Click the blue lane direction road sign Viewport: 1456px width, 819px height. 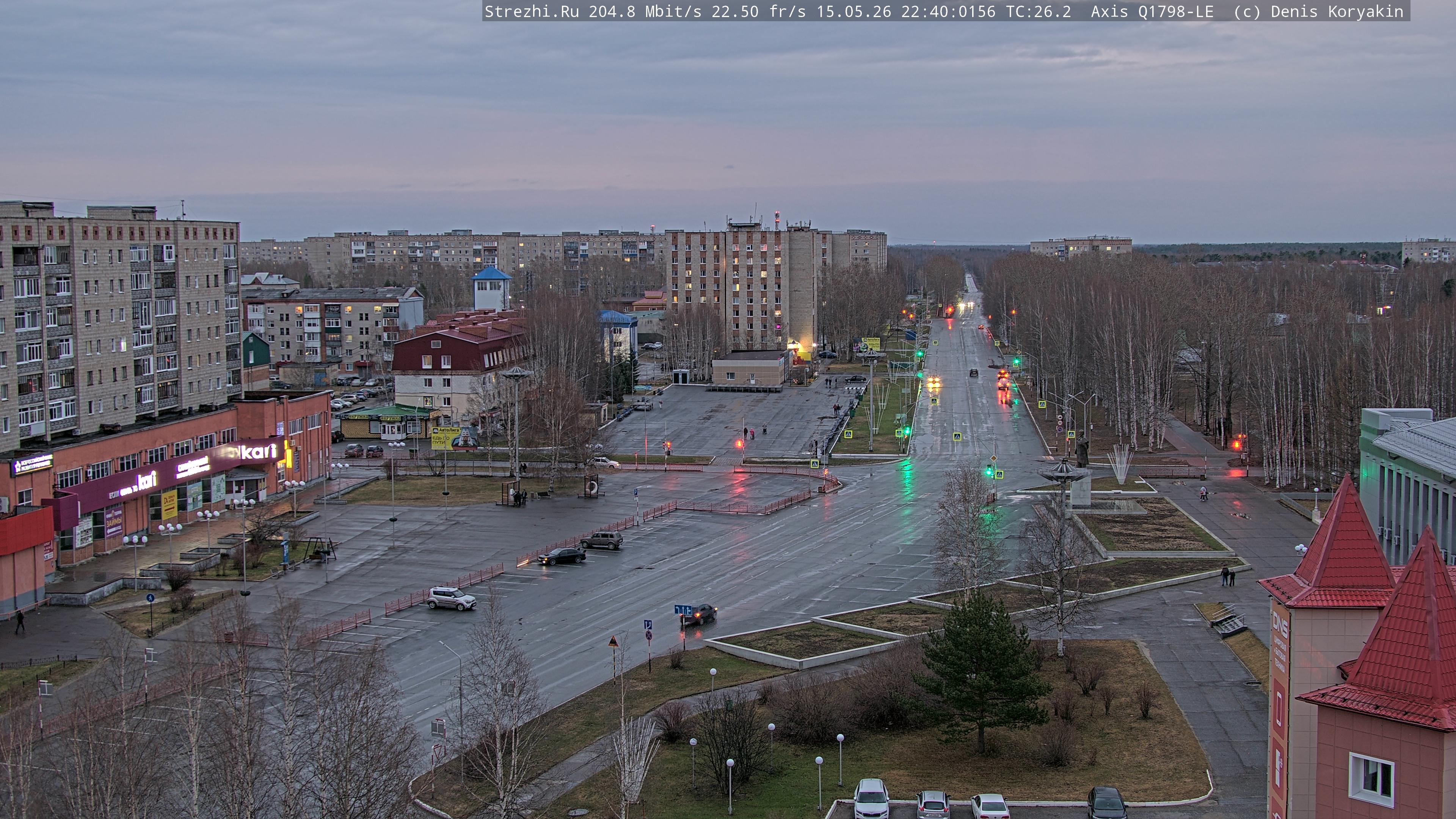683,610
